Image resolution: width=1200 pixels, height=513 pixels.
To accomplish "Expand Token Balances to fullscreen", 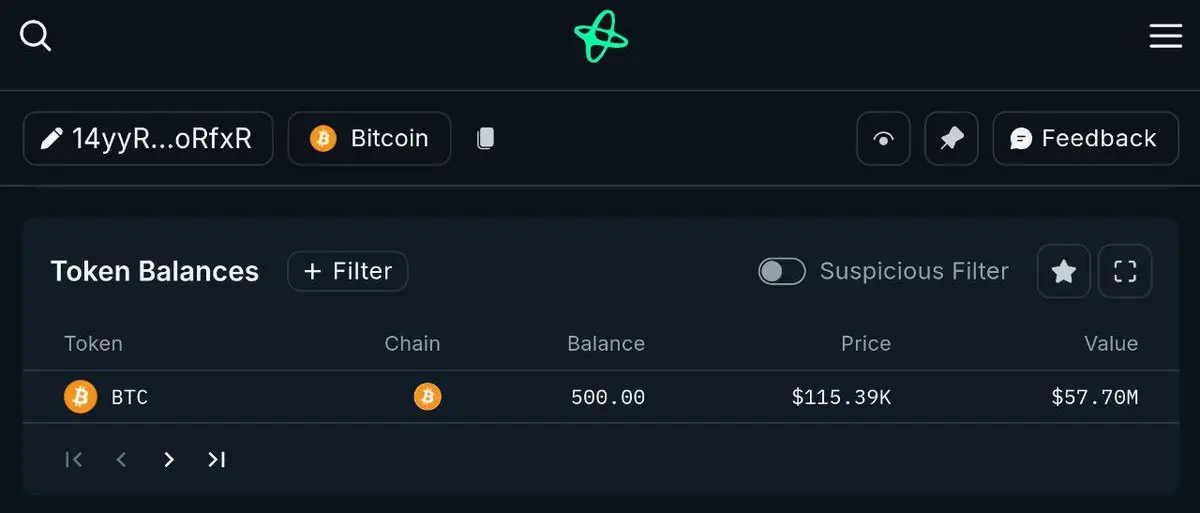I will click(x=1125, y=271).
